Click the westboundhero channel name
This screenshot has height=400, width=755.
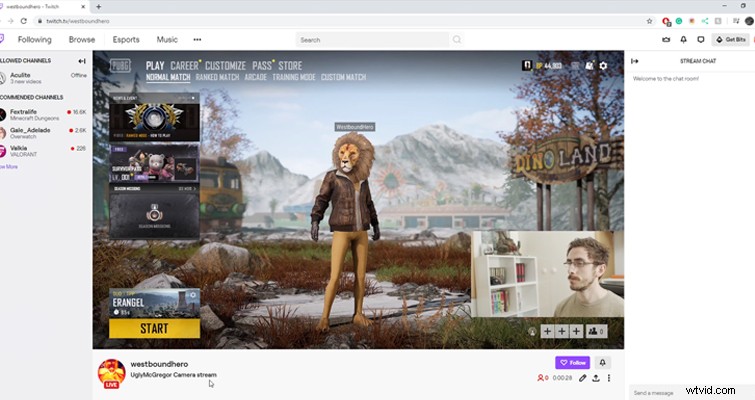159,364
